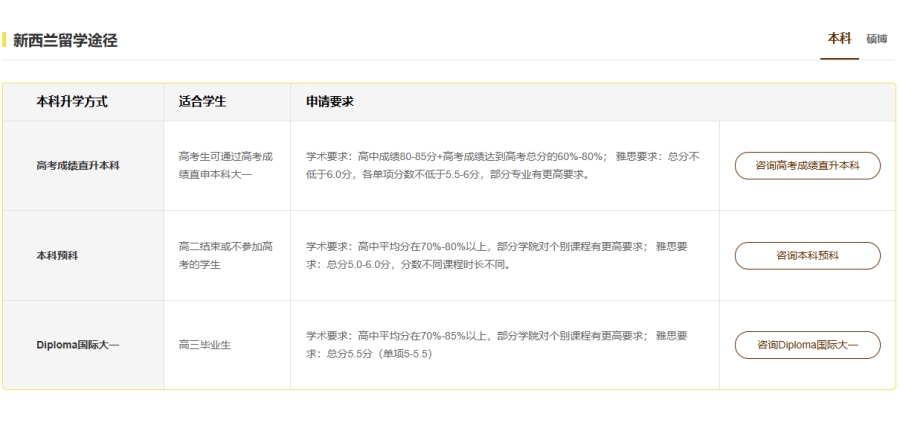Switch to the 本科 tab
The height and width of the screenshot is (440, 900).
point(838,38)
